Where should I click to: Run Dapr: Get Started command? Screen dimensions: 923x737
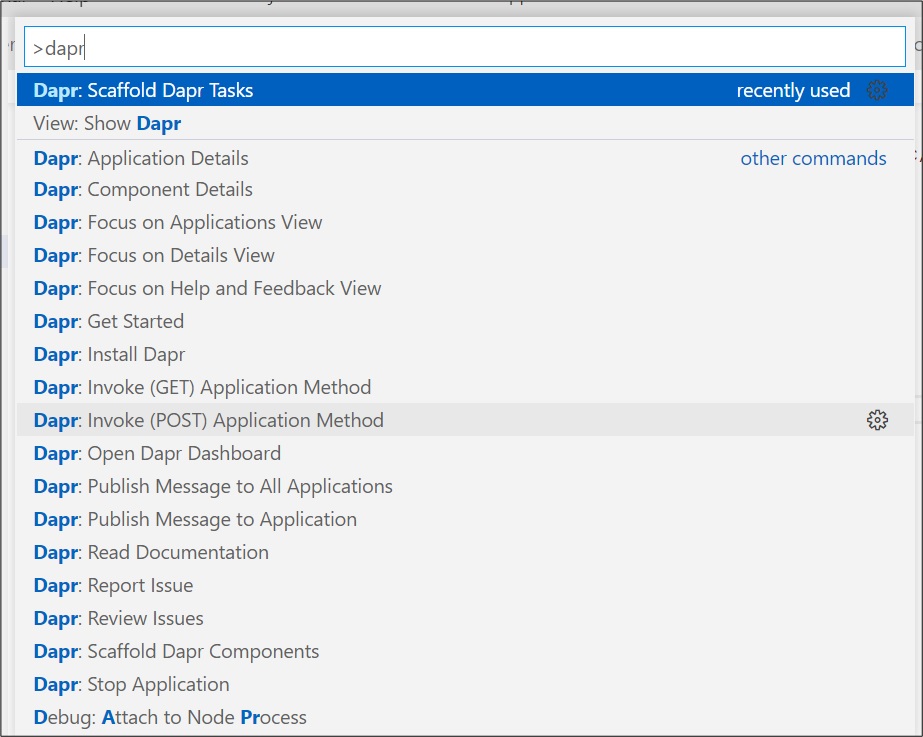click(x=109, y=321)
